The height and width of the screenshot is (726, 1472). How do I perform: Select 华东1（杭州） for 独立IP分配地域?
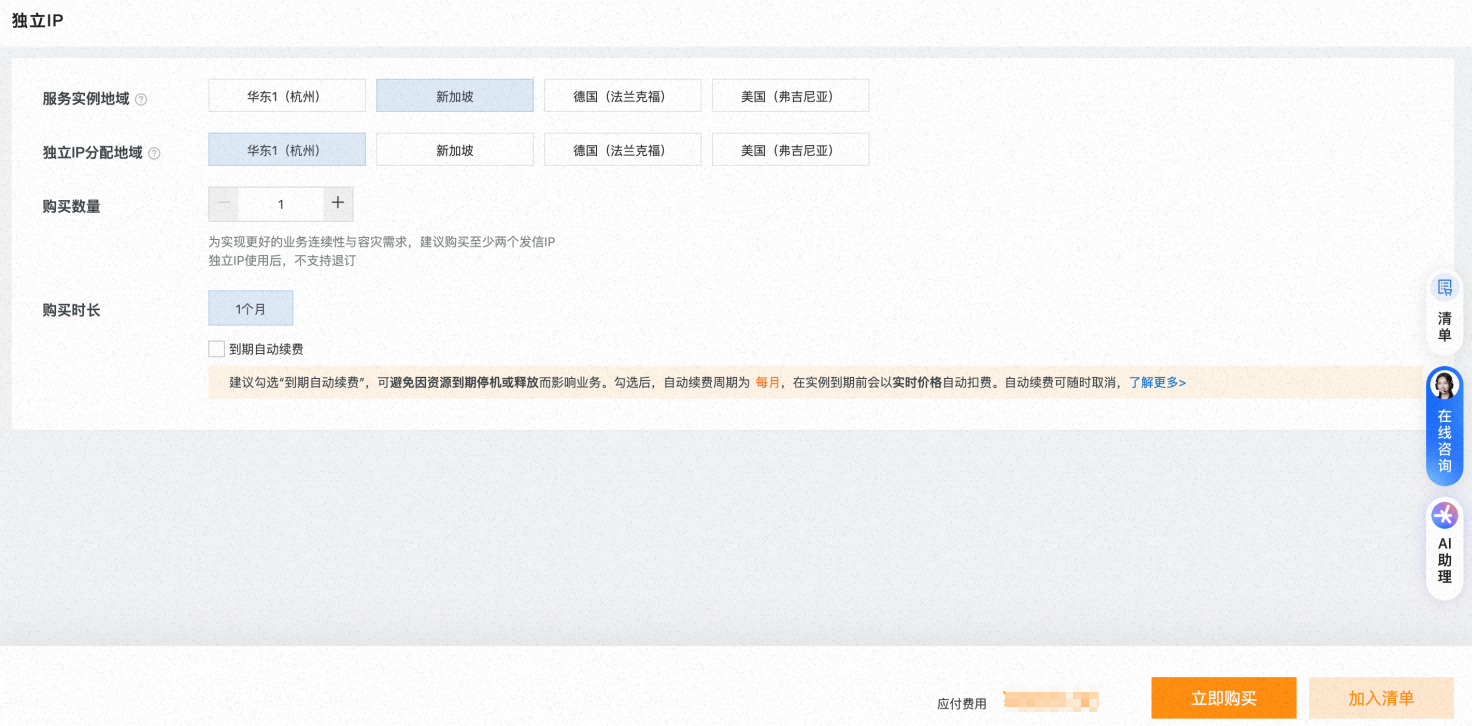[287, 150]
